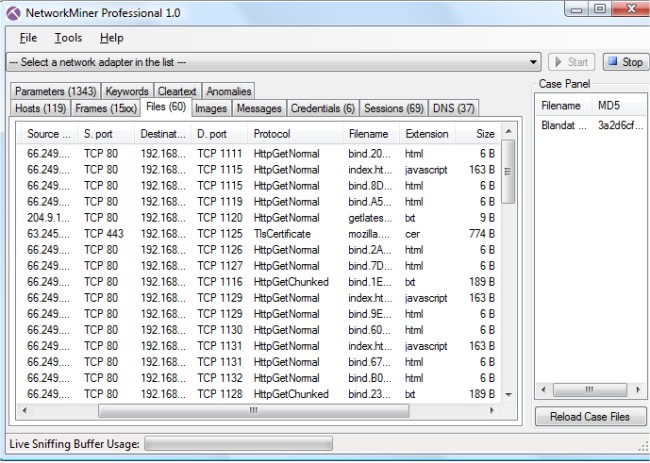Open the Help menu
Screen dimensions: 650x463
[112, 38]
